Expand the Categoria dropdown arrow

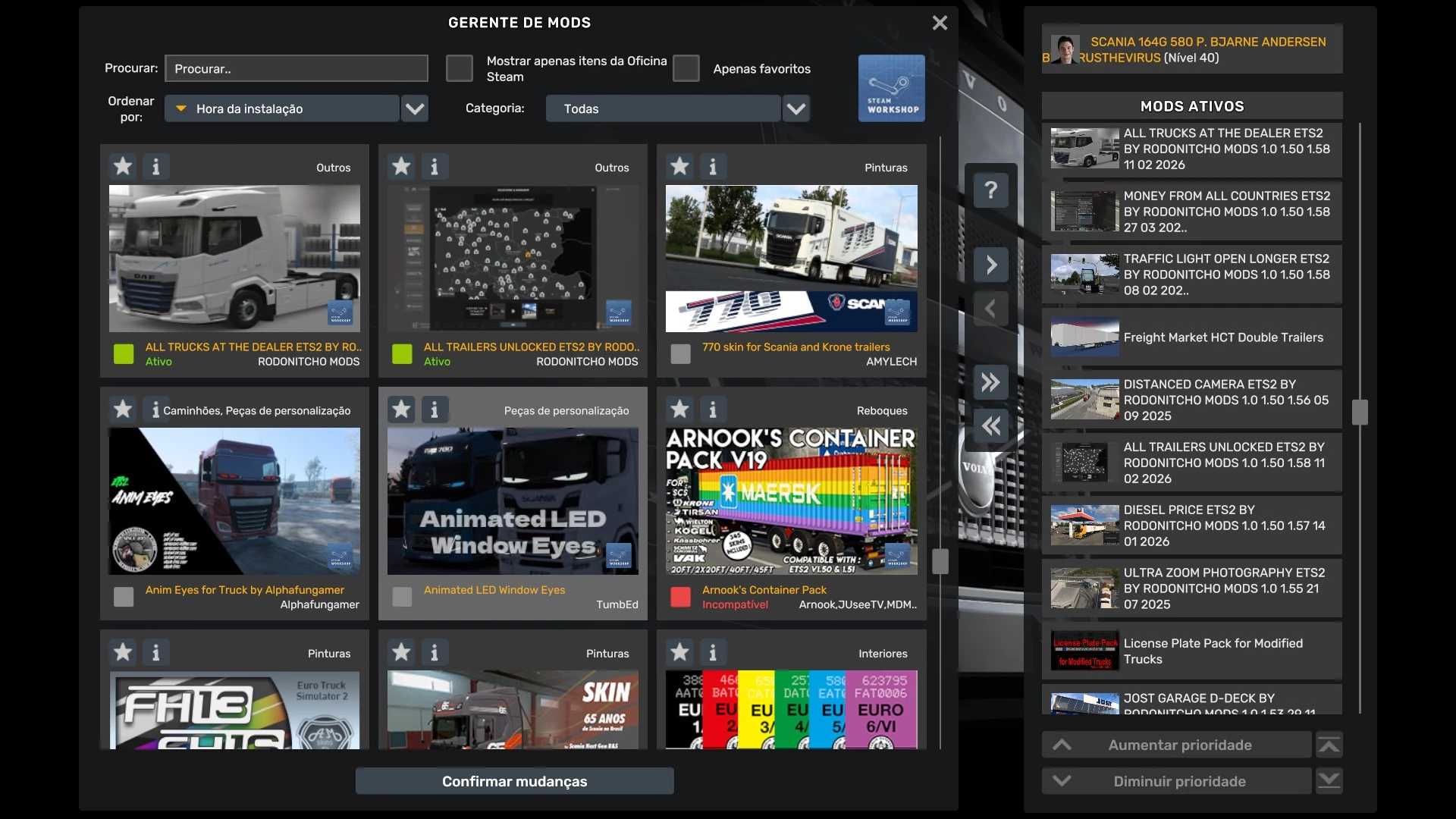point(795,108)
